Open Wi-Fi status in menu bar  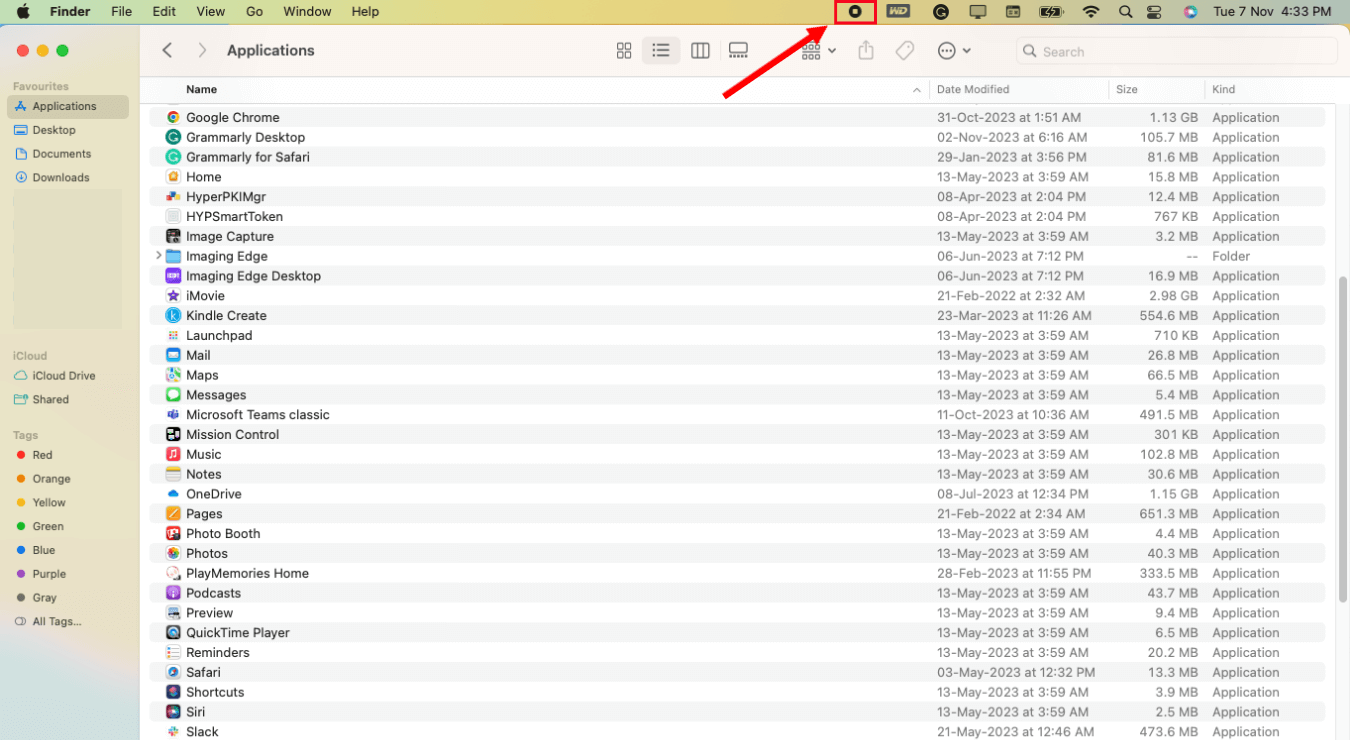point(1091,12)
